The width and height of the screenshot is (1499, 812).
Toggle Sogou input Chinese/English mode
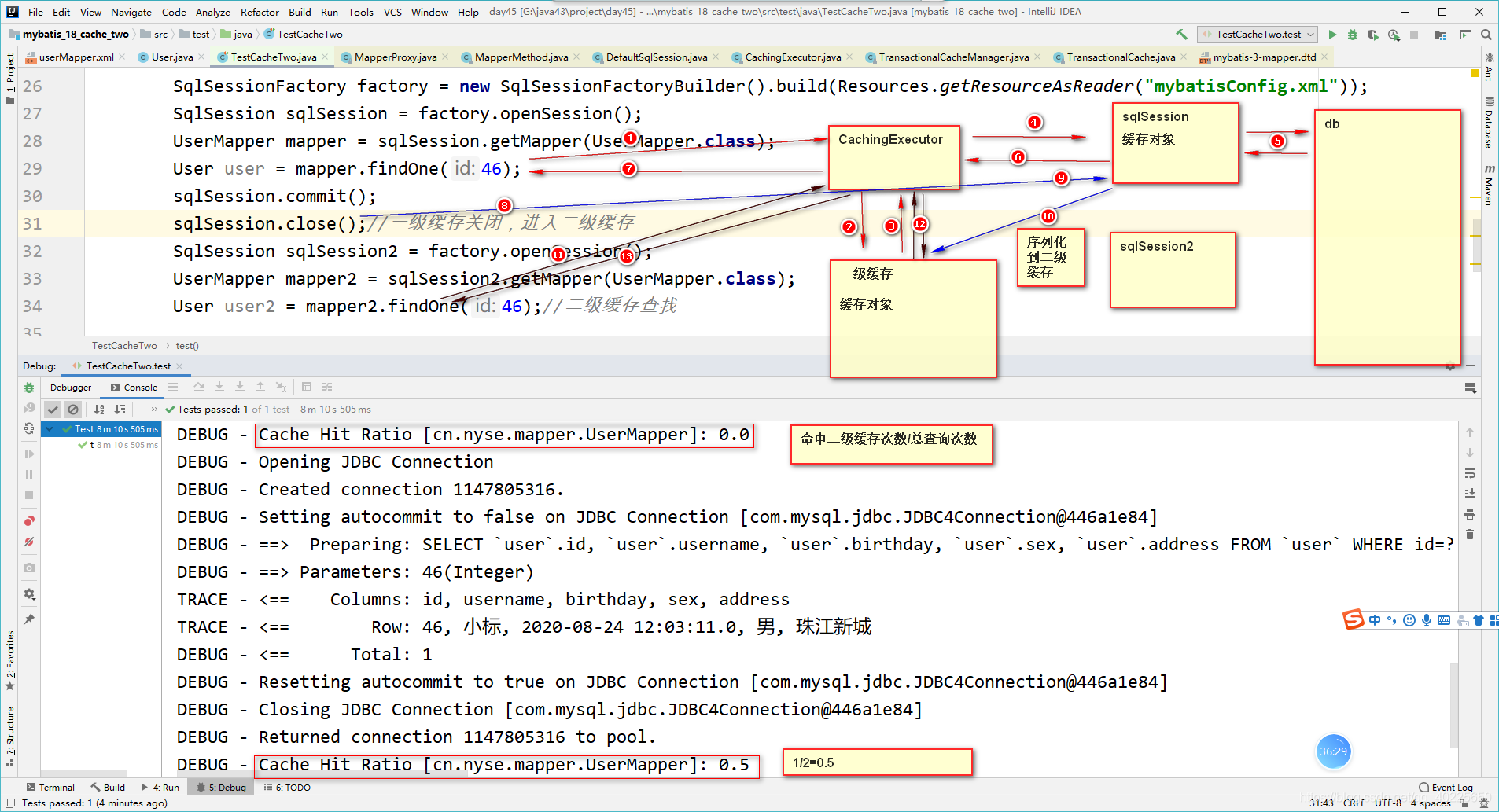1375,620
